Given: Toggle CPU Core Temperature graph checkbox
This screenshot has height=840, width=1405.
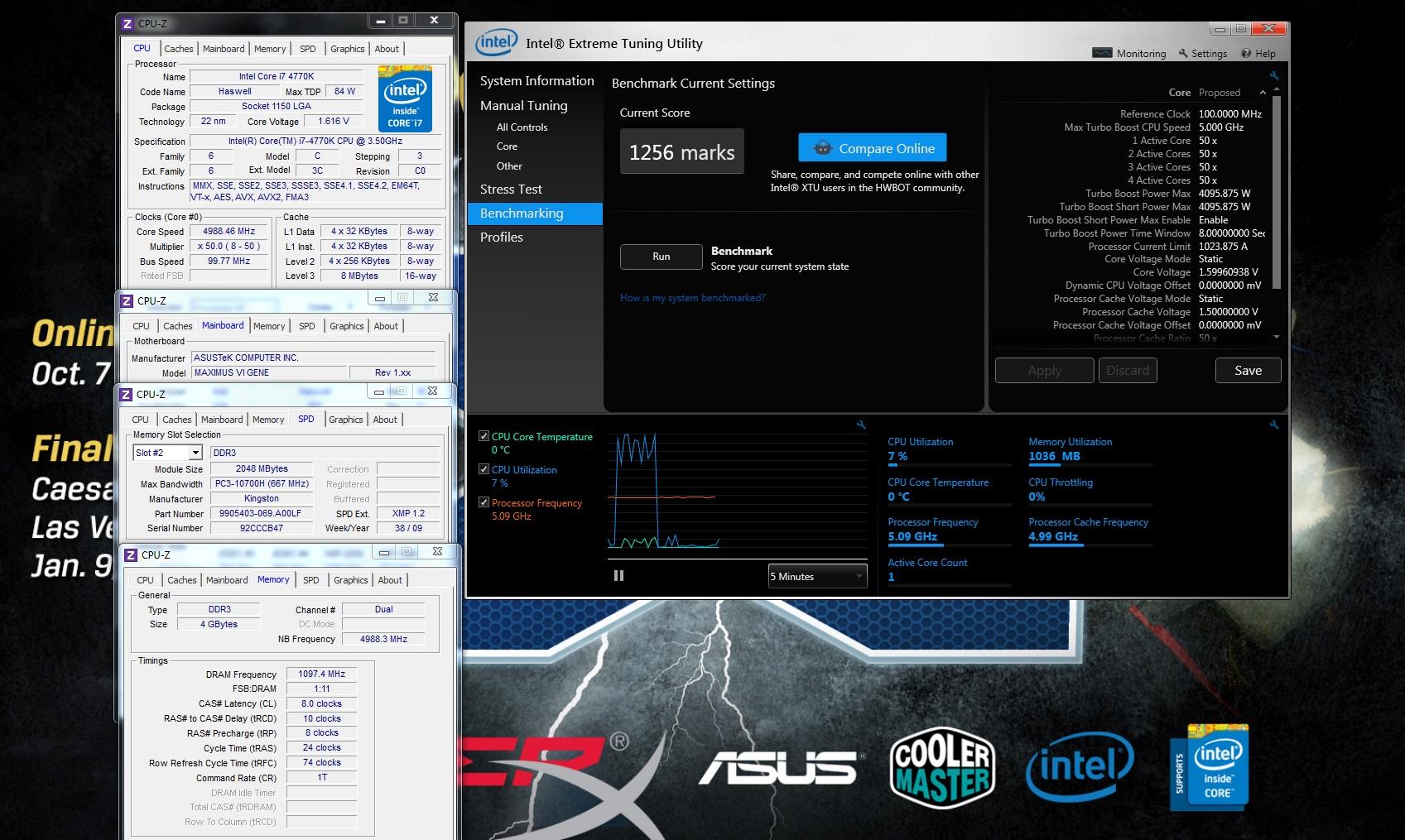Looking at the screenshot, I should click(x=484, y=436).
